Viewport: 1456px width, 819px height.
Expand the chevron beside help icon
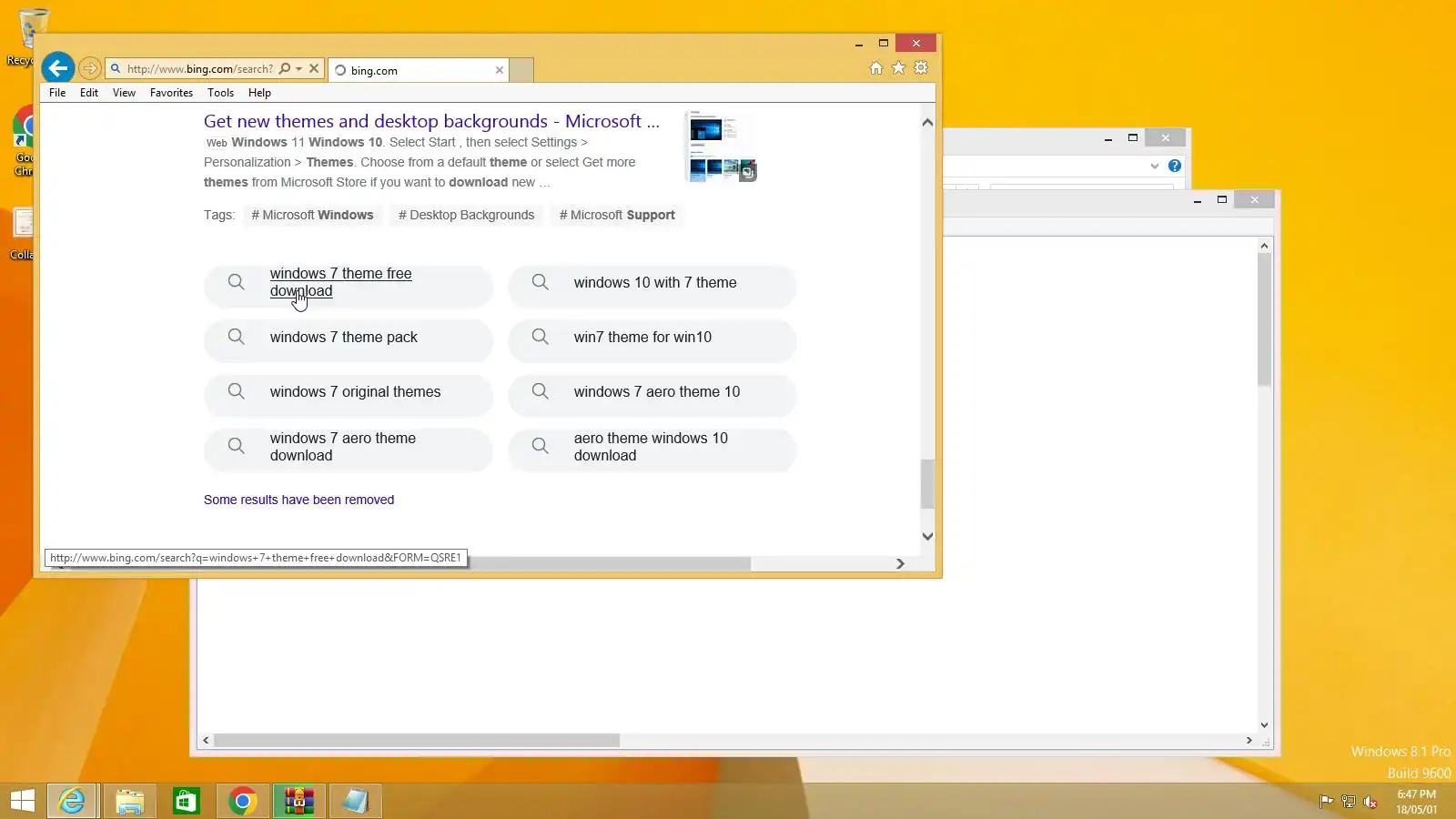click(1154, 166)
